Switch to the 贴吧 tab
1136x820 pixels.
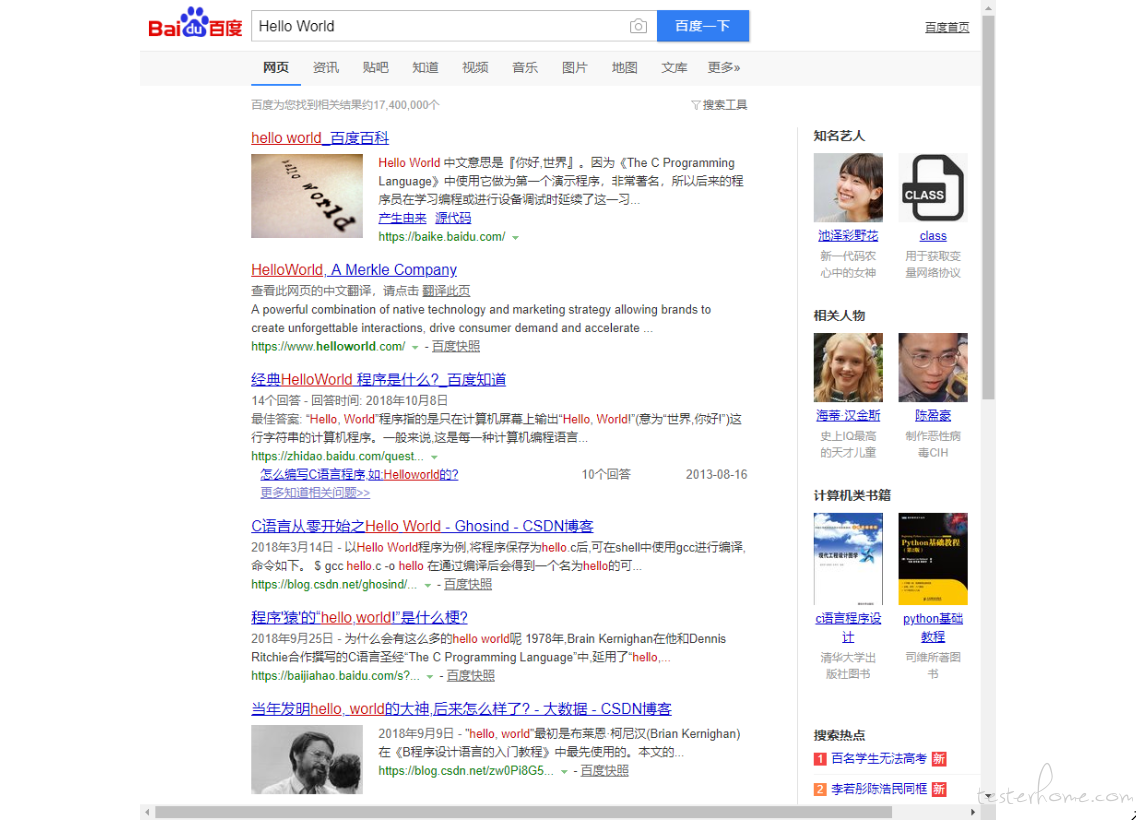(x=375, y=67)
